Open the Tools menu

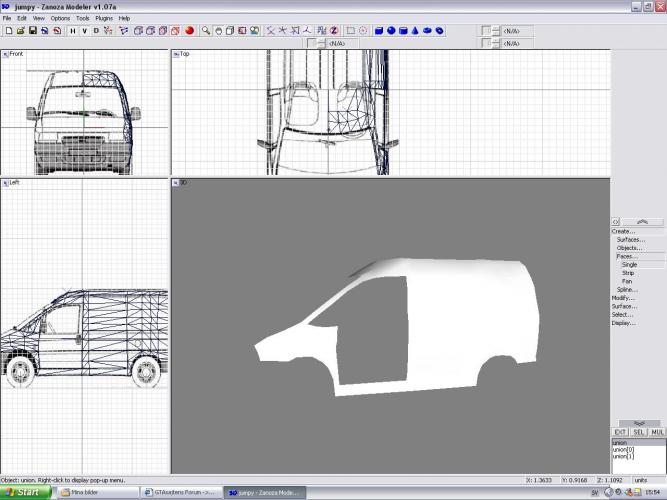83,18
